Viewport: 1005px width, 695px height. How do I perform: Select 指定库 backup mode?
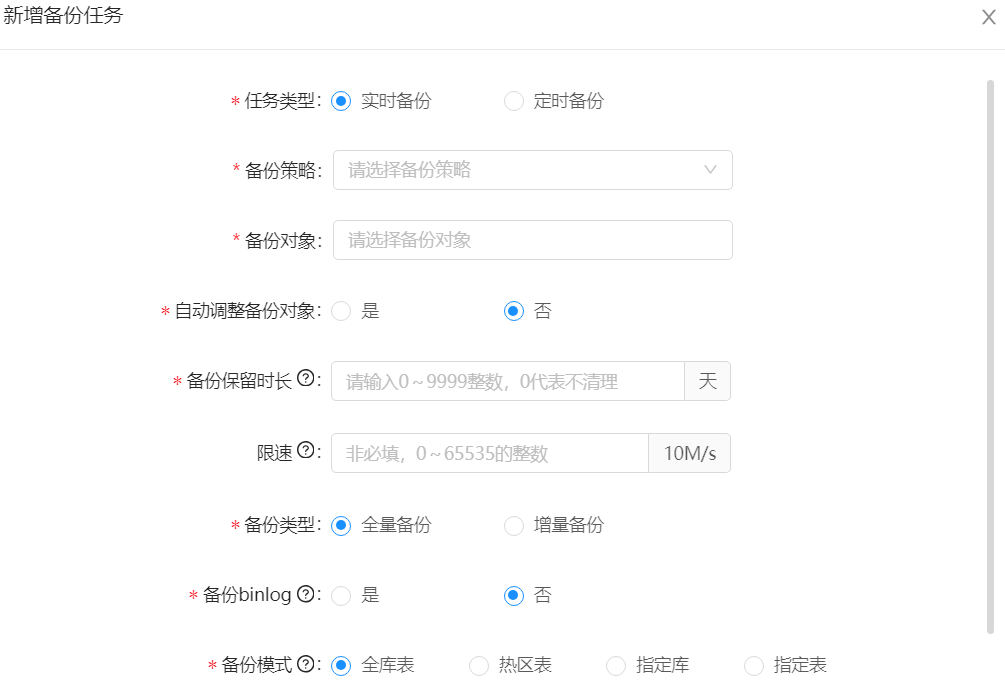(617, 666)
